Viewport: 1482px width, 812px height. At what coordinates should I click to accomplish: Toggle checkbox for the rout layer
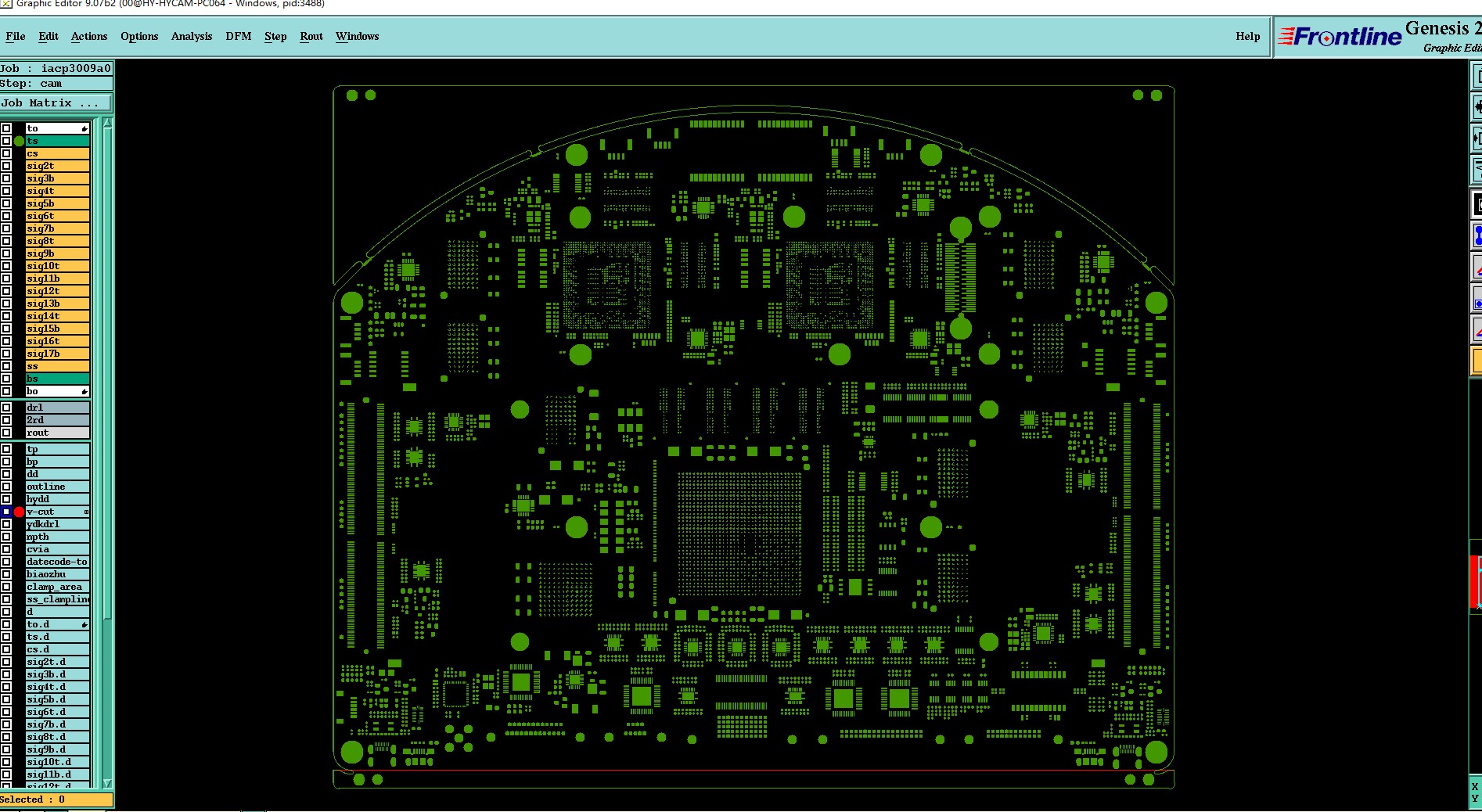pyautogui.click(x=6, y=433)
